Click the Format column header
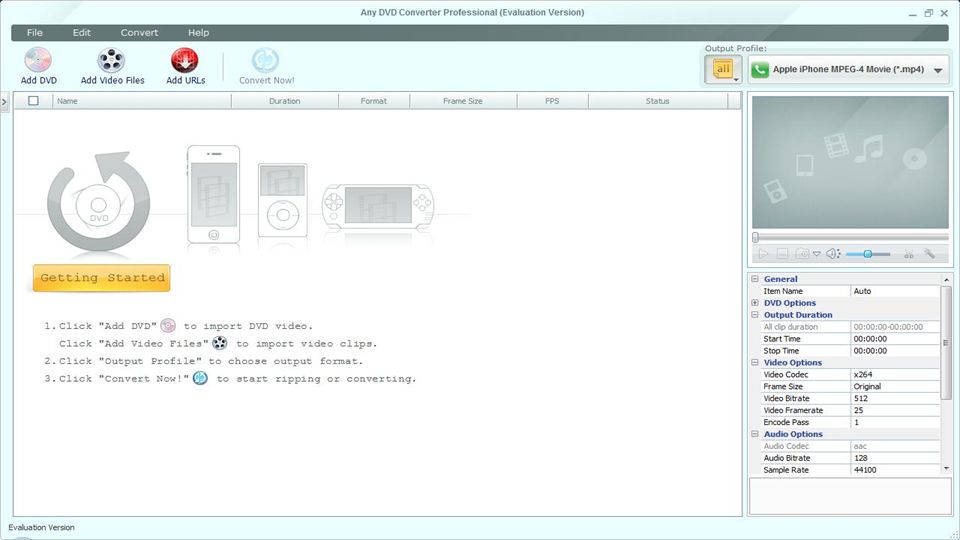The height and width of the screenshot is (540, 960). tap(373, 101)
